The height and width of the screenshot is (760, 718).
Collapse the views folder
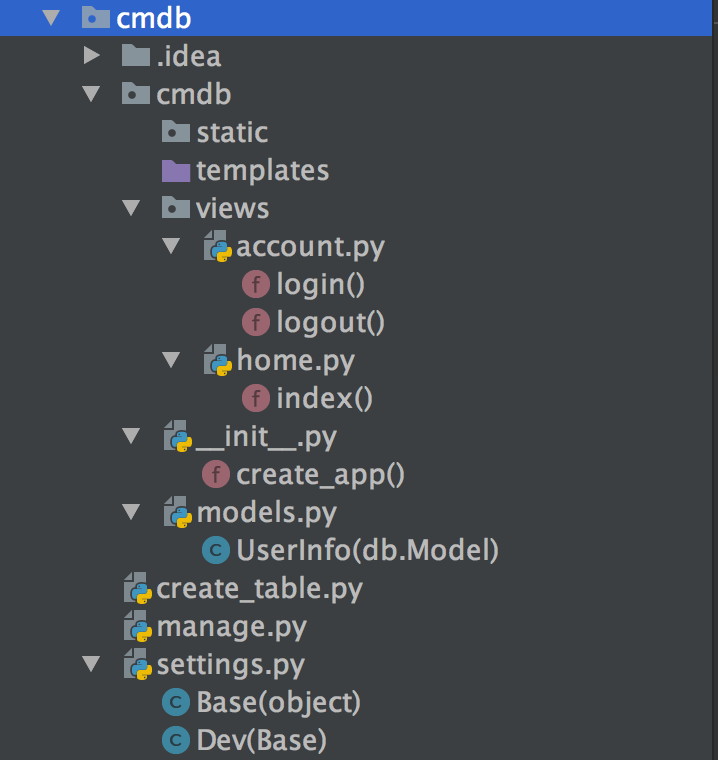[131, 208]
